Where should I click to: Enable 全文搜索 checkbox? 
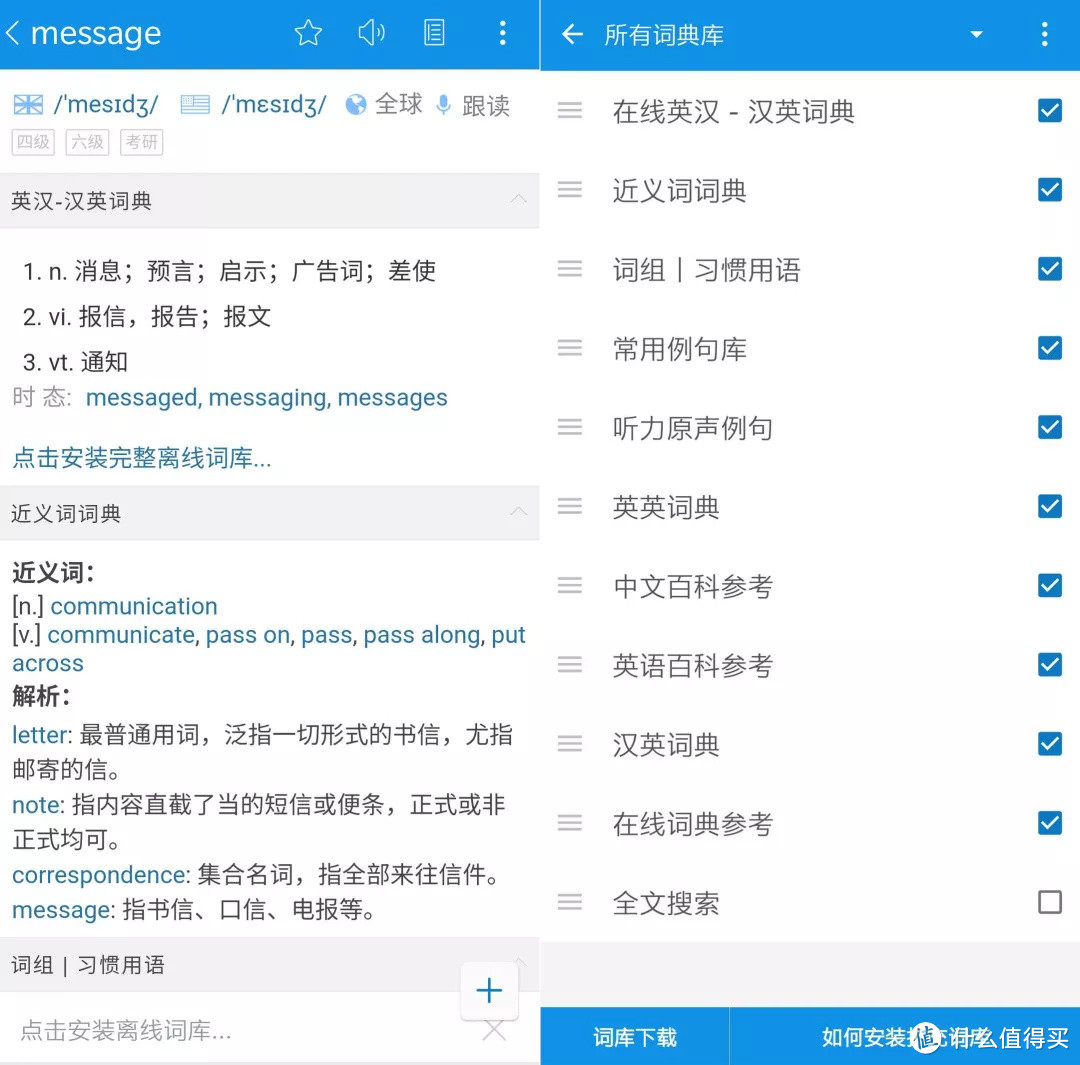click(1049, 902)
